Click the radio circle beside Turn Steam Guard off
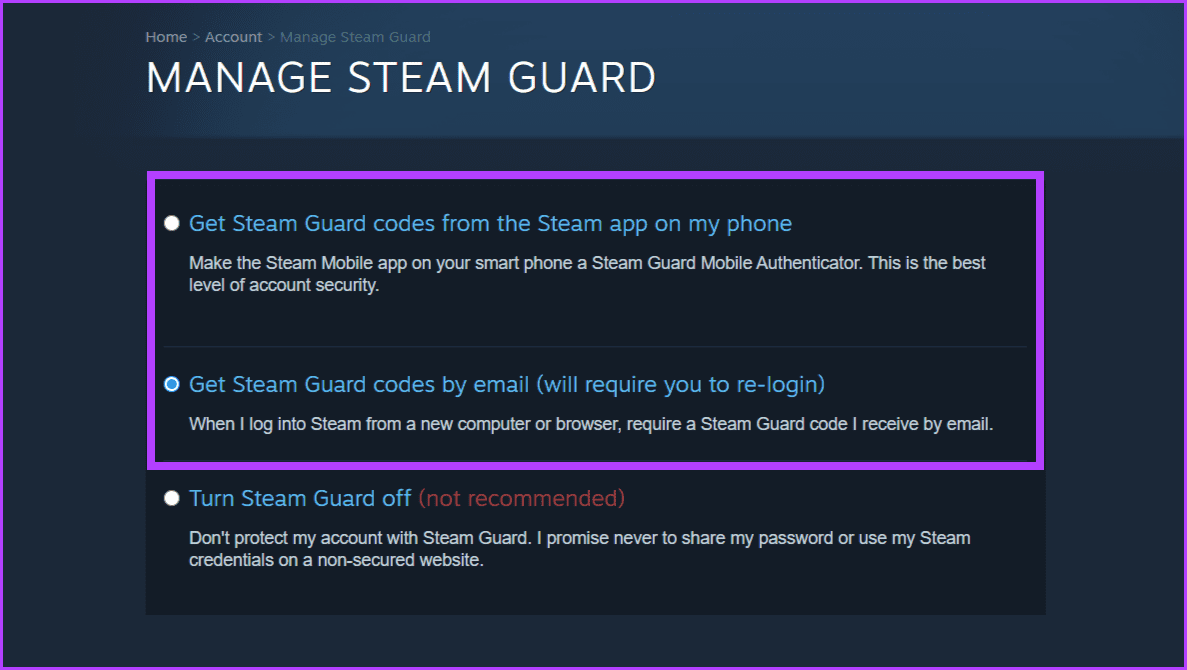 [171, 497]
